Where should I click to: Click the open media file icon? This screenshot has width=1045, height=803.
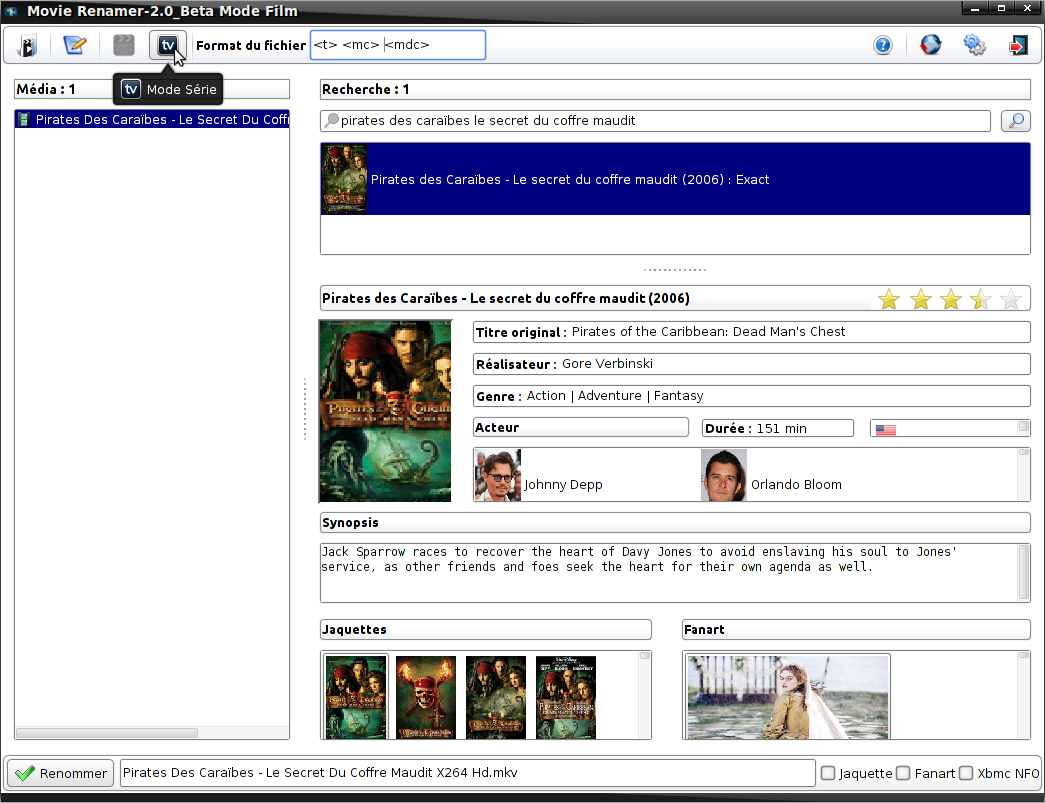coord(27,45)
